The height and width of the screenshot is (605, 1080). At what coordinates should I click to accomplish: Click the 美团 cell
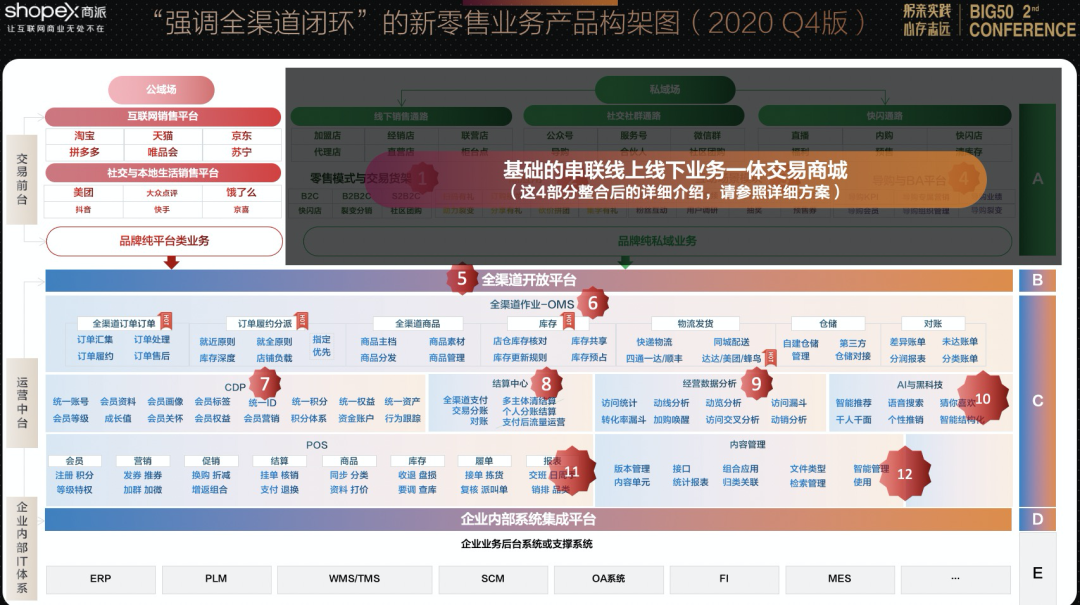click(84, 192)
